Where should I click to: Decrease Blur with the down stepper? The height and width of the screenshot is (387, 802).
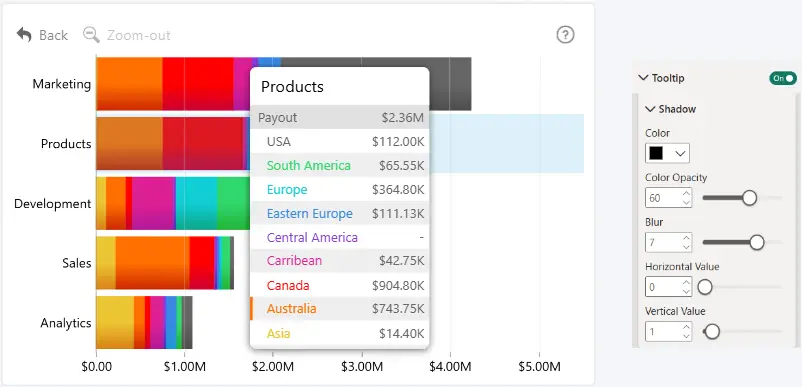coord(686,247)
